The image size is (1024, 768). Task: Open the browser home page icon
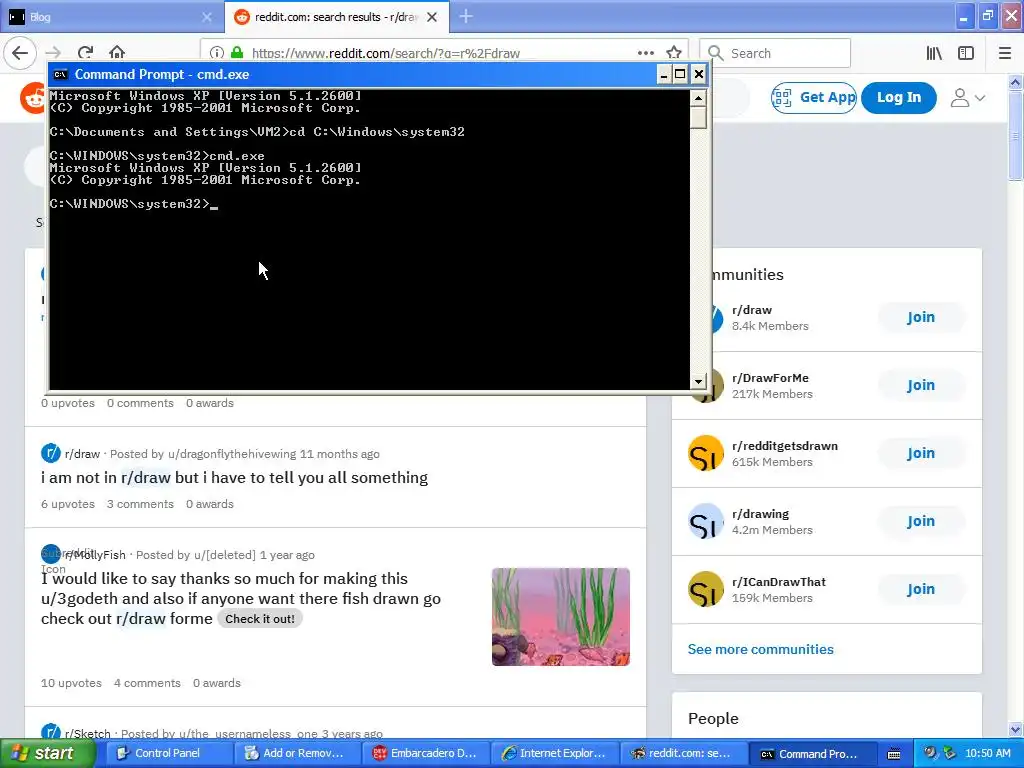(x=117, y=52)
